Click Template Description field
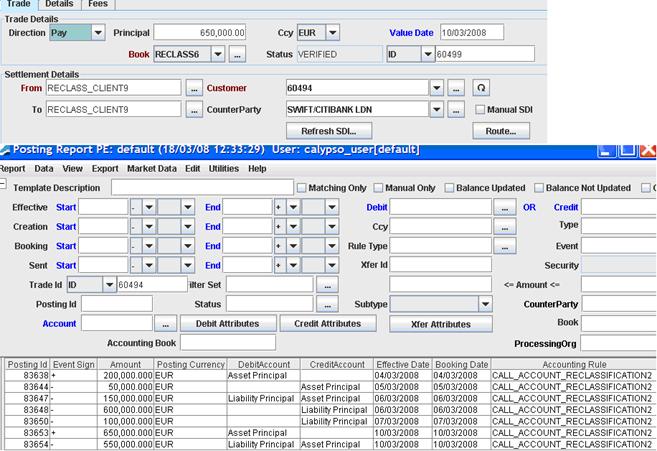 pyautogui.click(x=202, y=188)
